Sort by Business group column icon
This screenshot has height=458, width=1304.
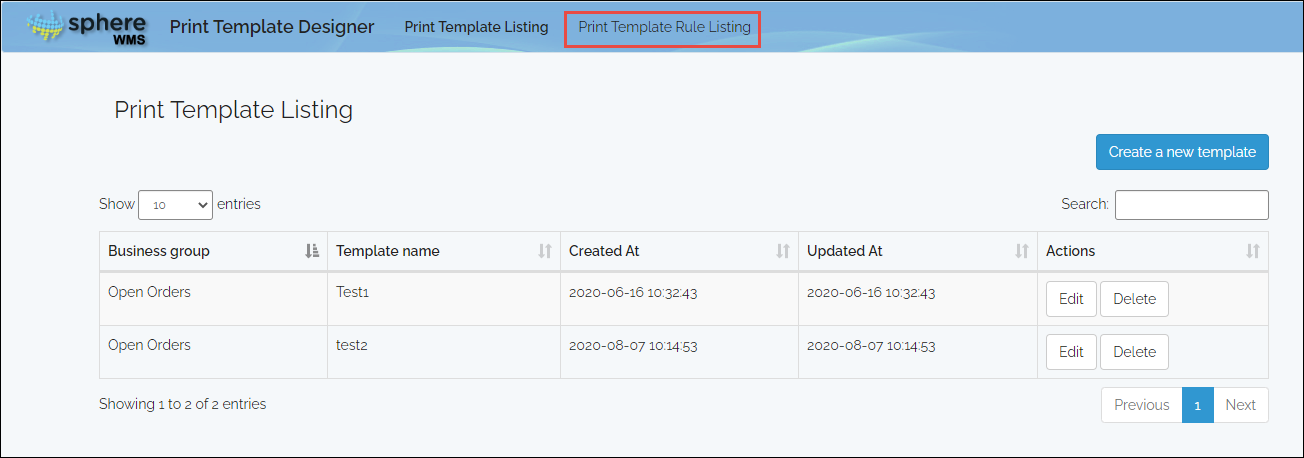coord(311,251)
